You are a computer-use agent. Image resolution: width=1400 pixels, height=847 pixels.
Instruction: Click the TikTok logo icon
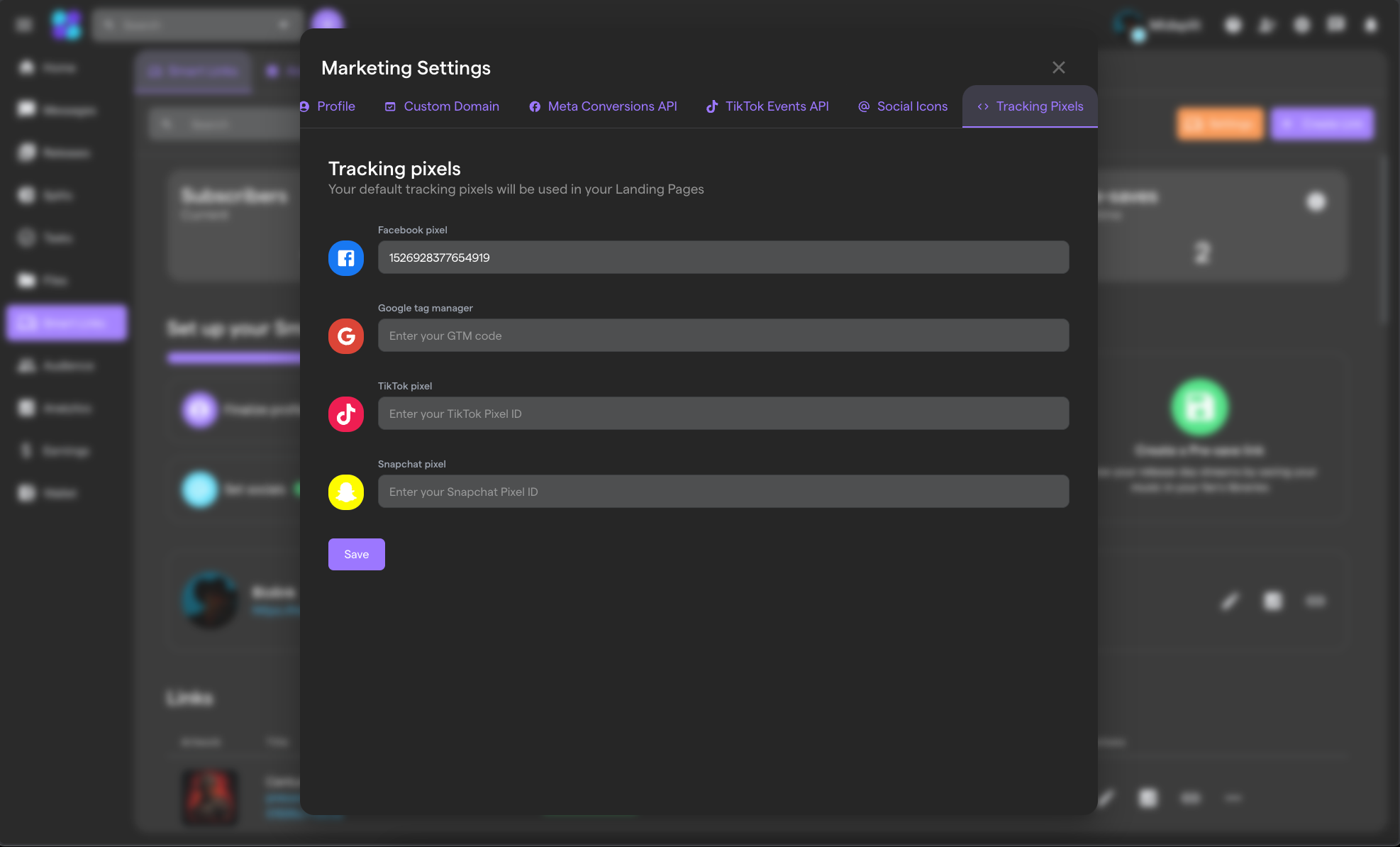[x=346, y=414]
